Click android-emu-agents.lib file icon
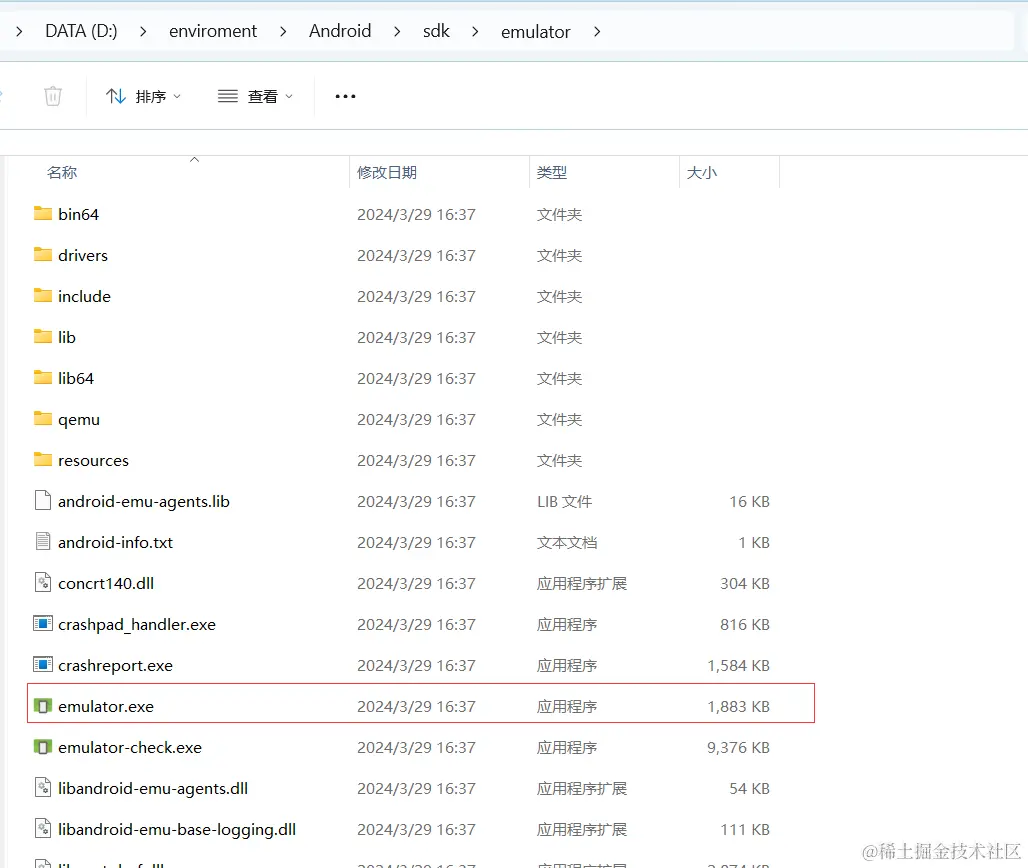 point(43,500)
